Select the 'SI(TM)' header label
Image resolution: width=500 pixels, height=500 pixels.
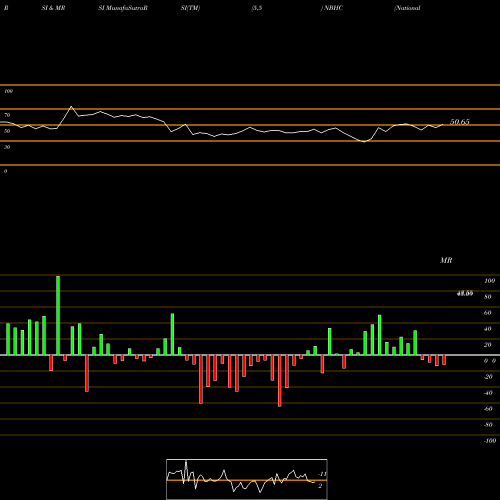point(190,8)
